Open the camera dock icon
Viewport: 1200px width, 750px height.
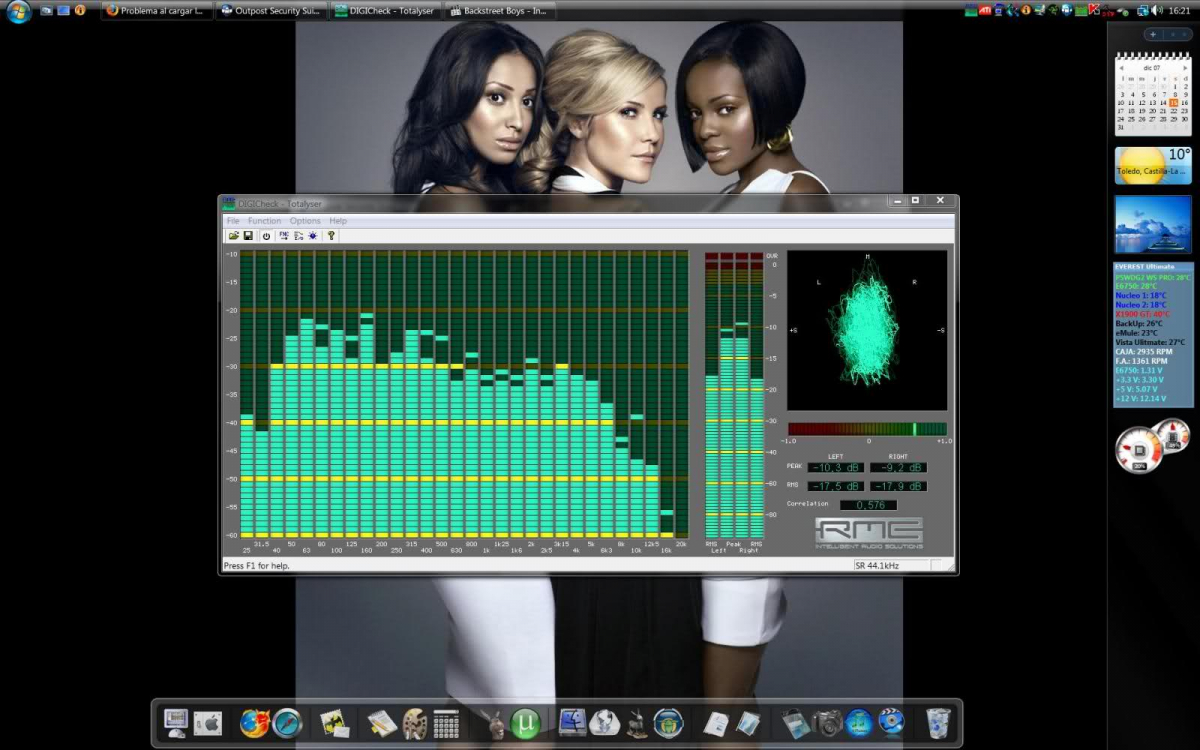827,722
